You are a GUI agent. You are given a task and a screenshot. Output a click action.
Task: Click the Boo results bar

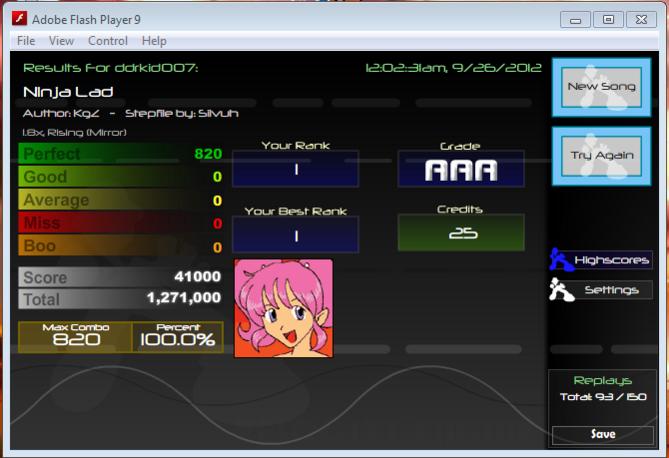tap(121, 246)
